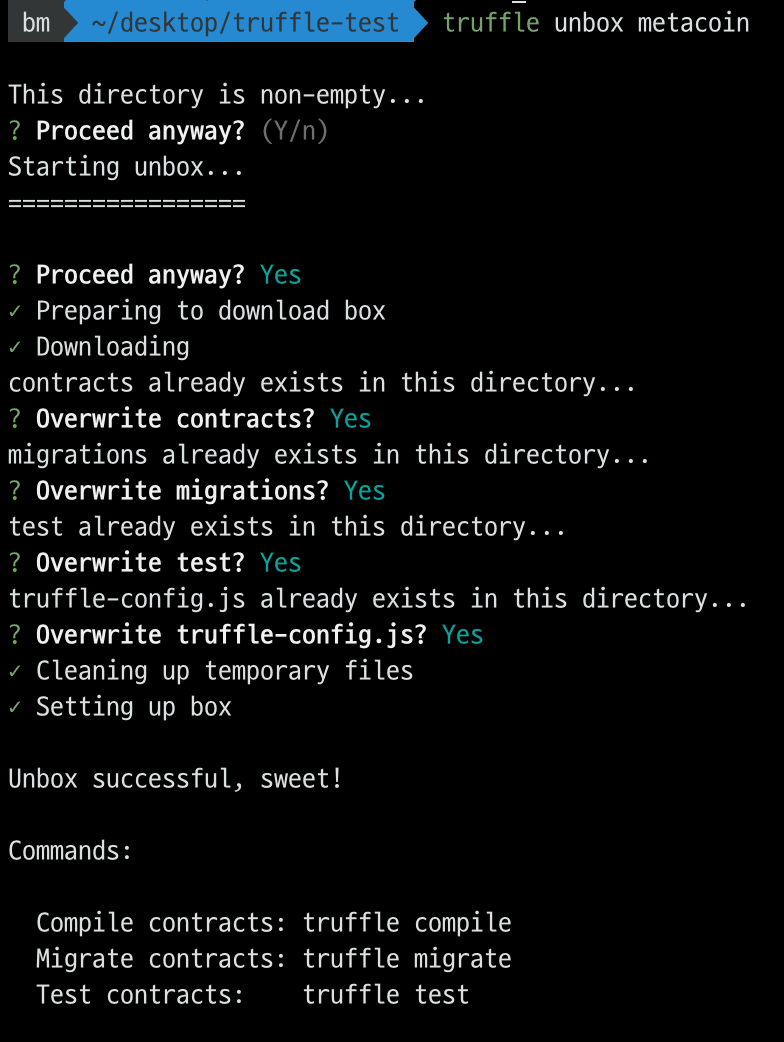Image resolution: width=784 pixels, height=1042 pixels.
Task: Click checkmark beside 'Setting up box'
Action: click(x=15, y=707)
